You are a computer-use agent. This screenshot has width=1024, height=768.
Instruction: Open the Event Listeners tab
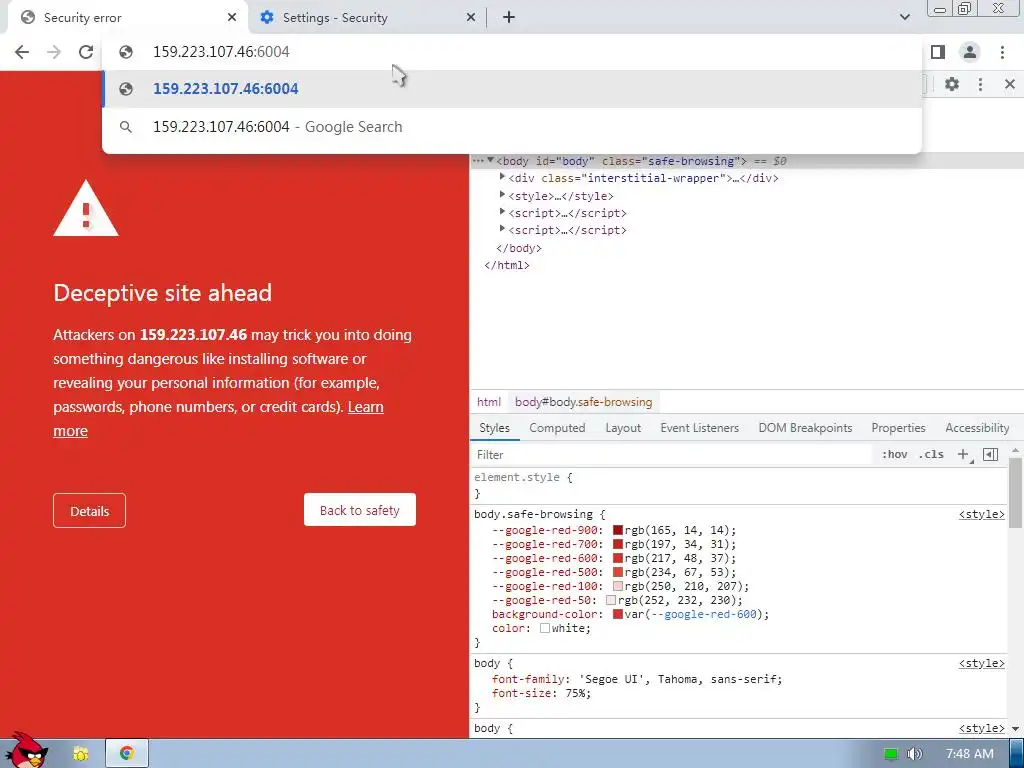pos(699,428)
